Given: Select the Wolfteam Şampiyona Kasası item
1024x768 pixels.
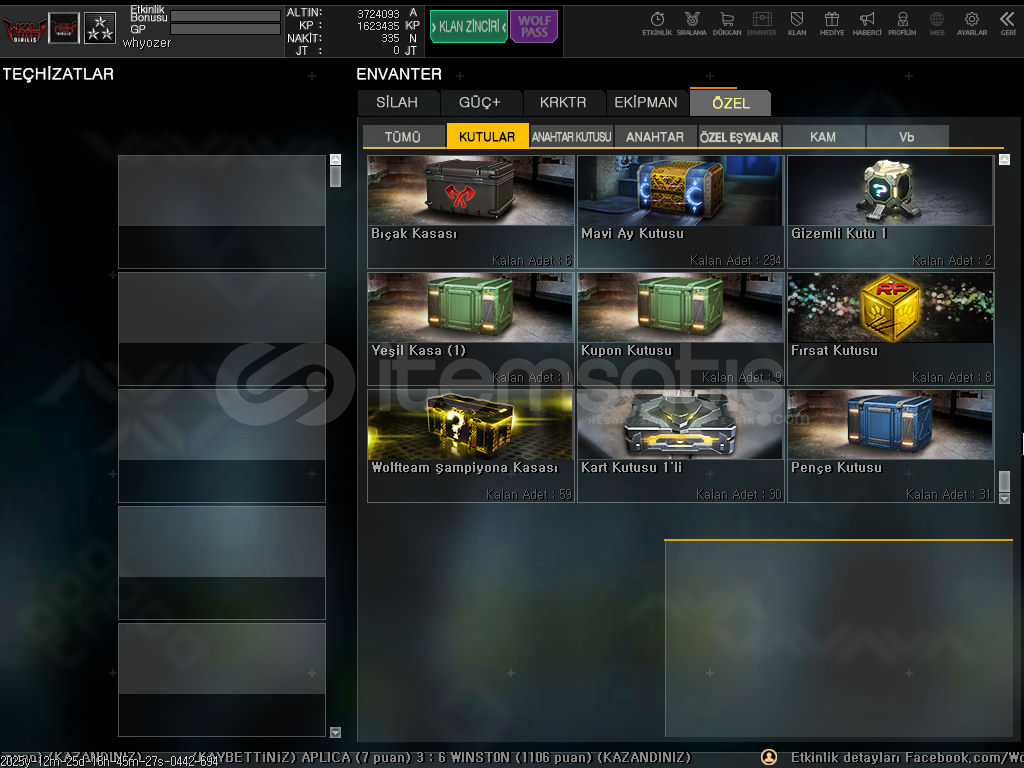Looking at the screenshot, I should (x=471, y=446).
